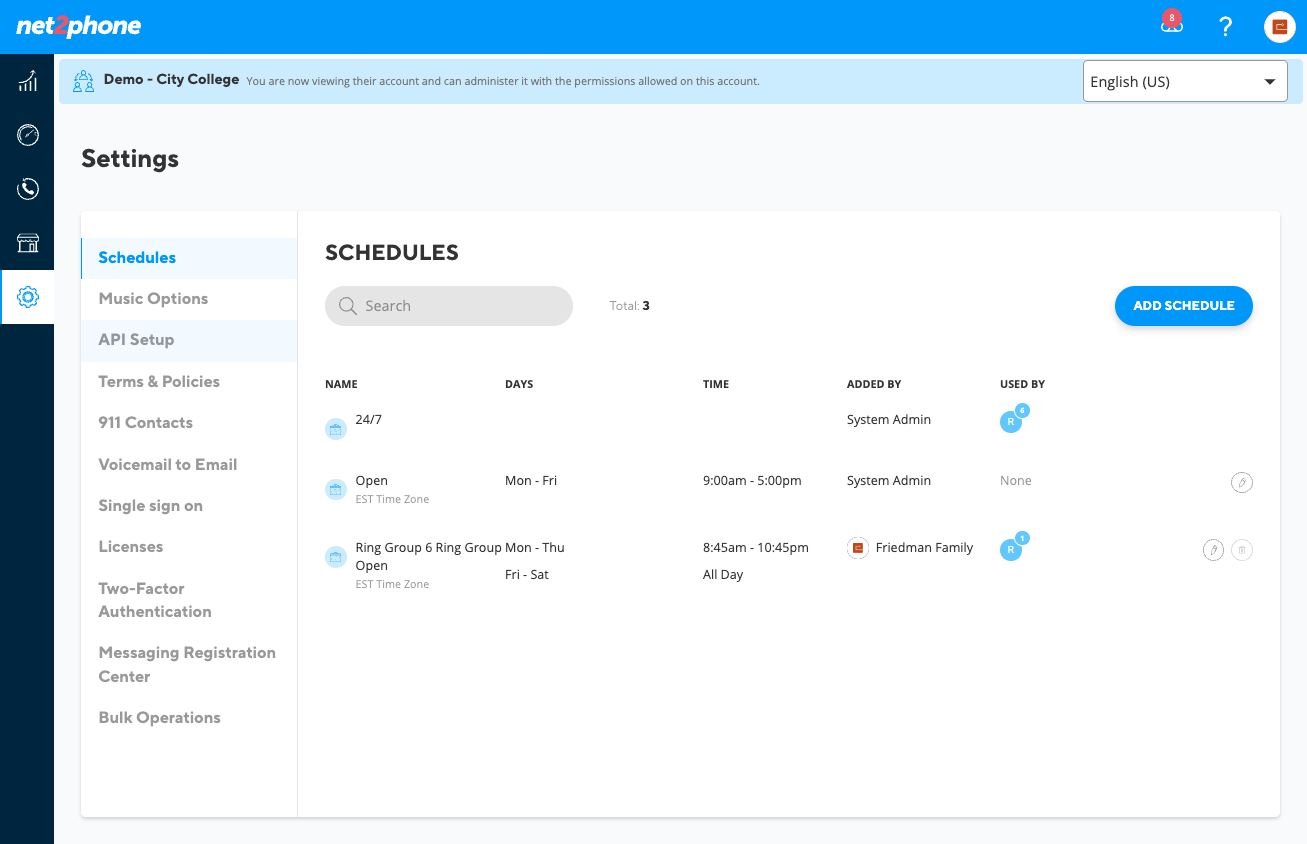The image size is (1307, 844).
Task: Open the store sidebar icon
Action: pos(28,243)
